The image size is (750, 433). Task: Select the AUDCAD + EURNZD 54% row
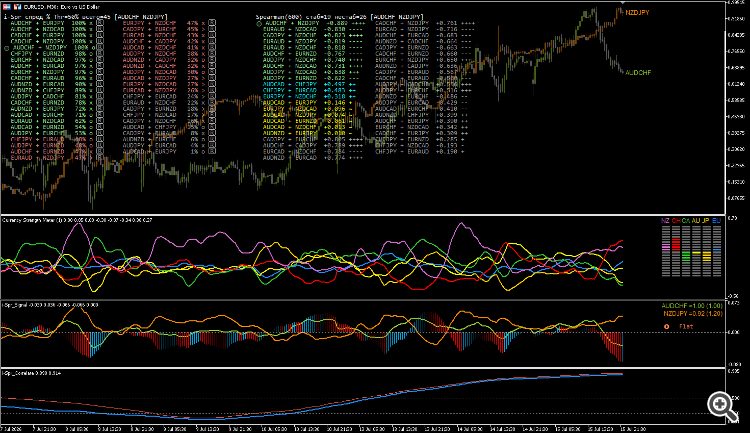tap(50, 127)
